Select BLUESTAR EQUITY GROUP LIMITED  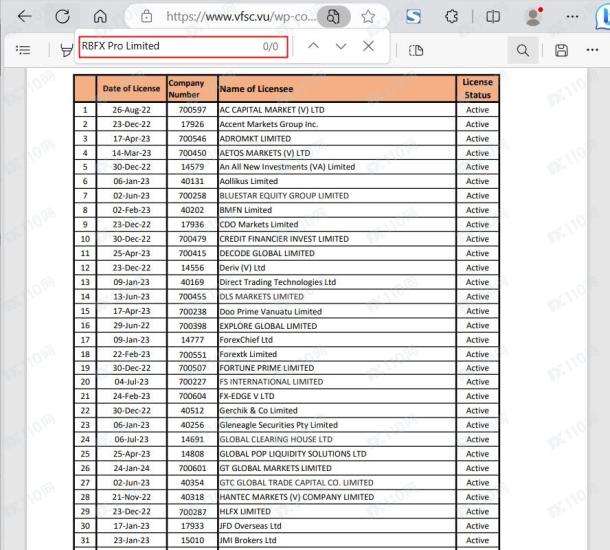click(284, 196)
